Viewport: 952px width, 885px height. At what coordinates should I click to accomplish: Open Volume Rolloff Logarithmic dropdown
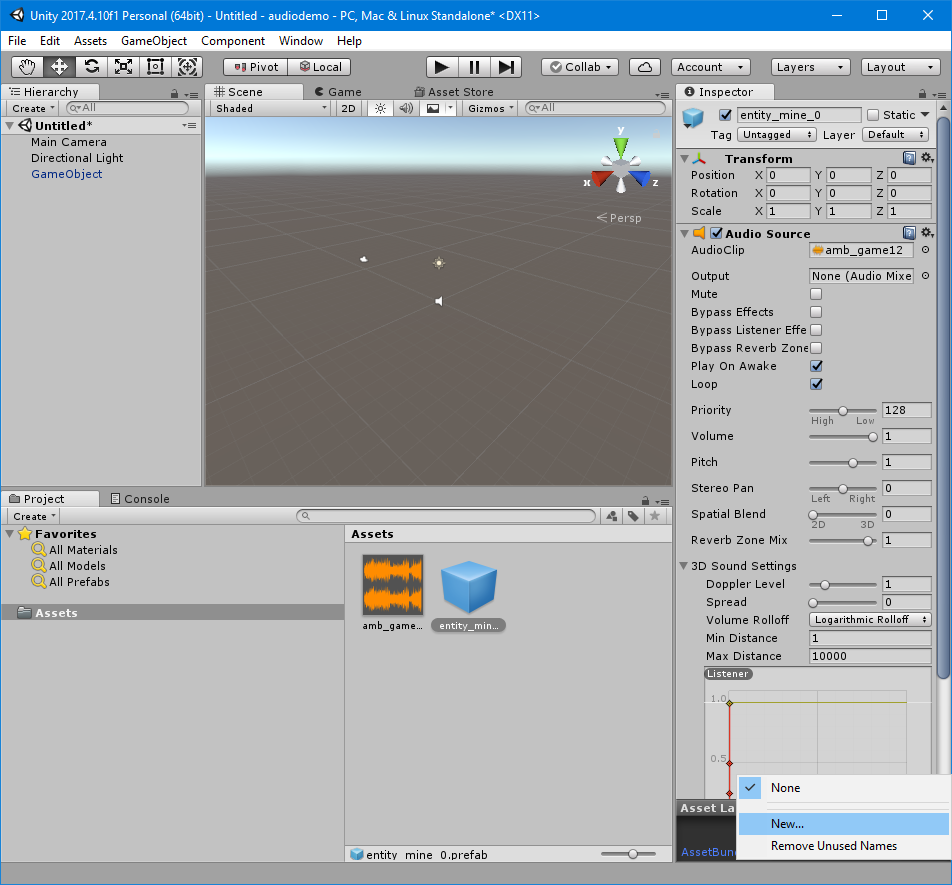point(870,620)
